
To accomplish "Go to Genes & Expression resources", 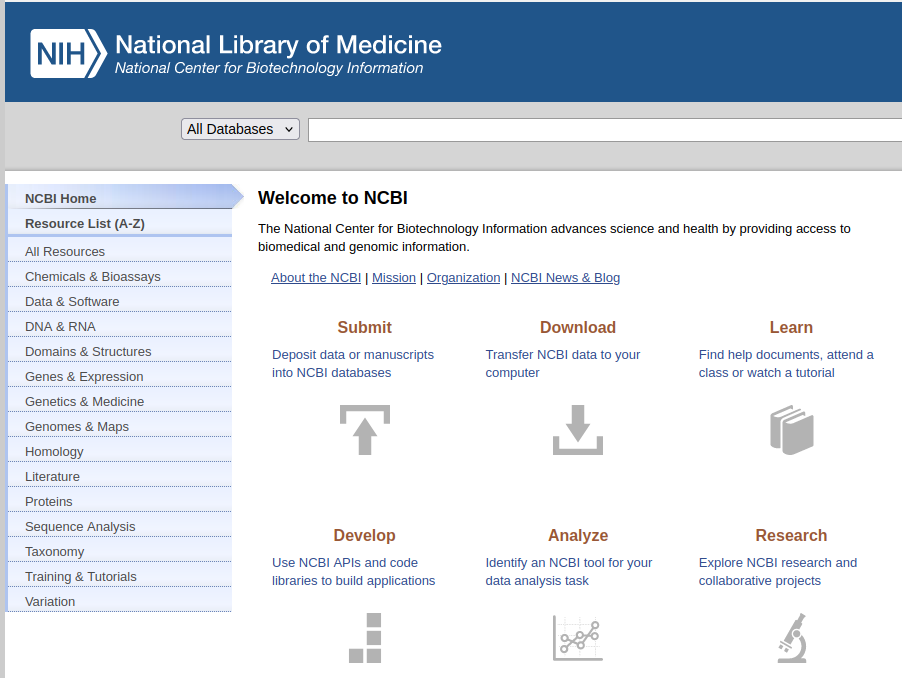I will coord(84,376).
